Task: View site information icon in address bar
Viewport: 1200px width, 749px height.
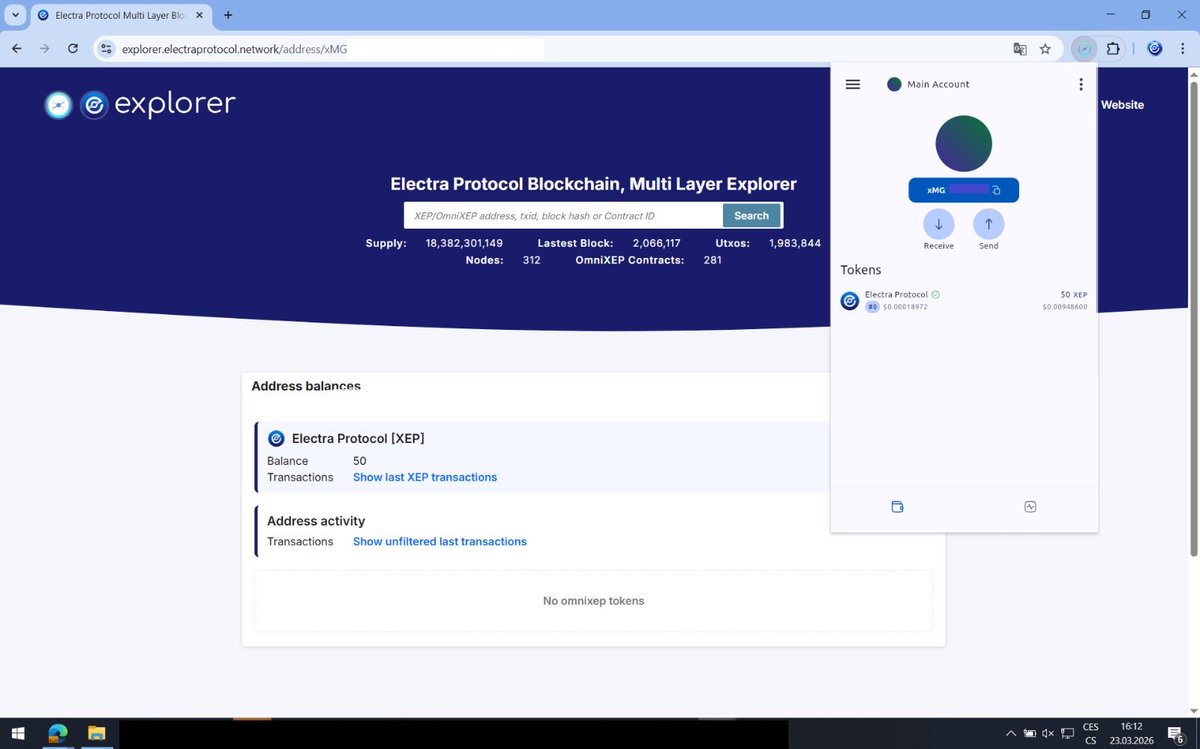Action: coord(107,48)
